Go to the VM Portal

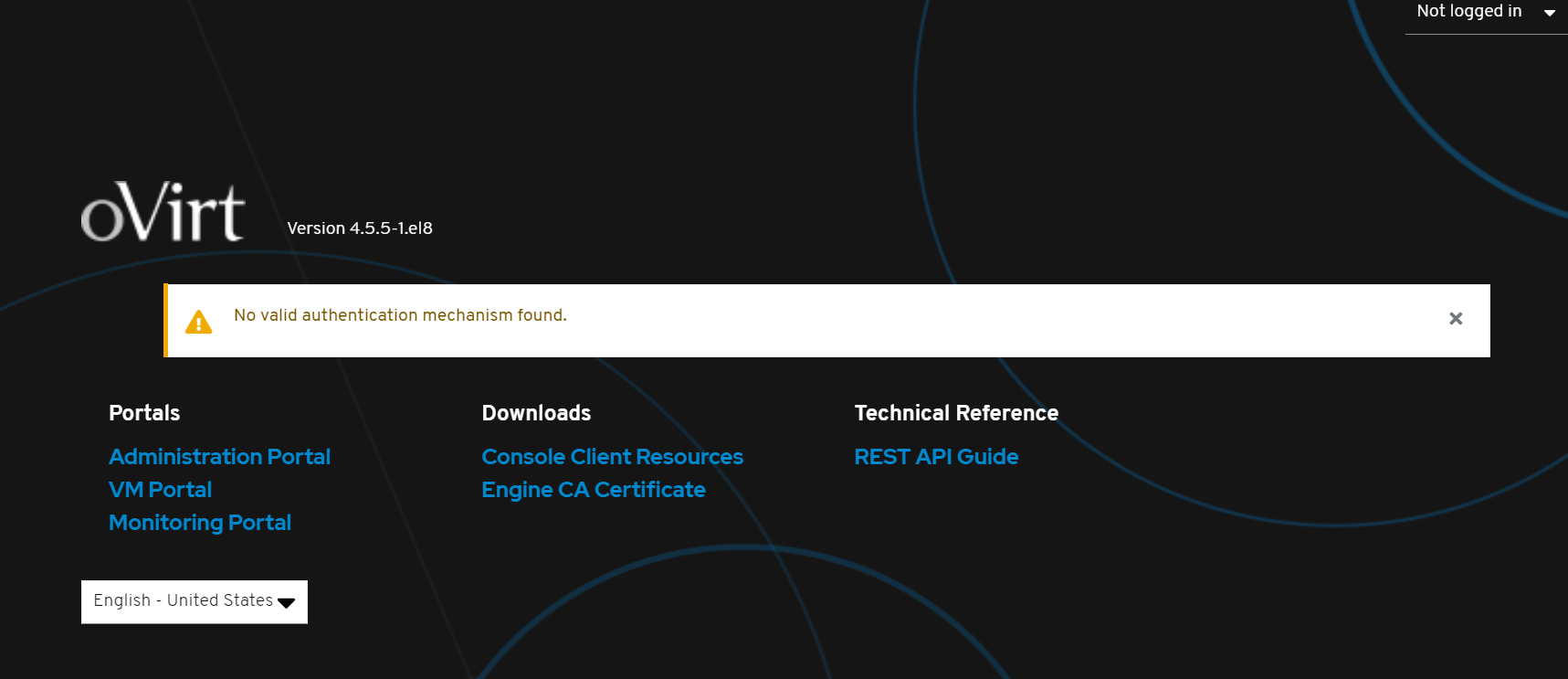click(x=160, y=490)
